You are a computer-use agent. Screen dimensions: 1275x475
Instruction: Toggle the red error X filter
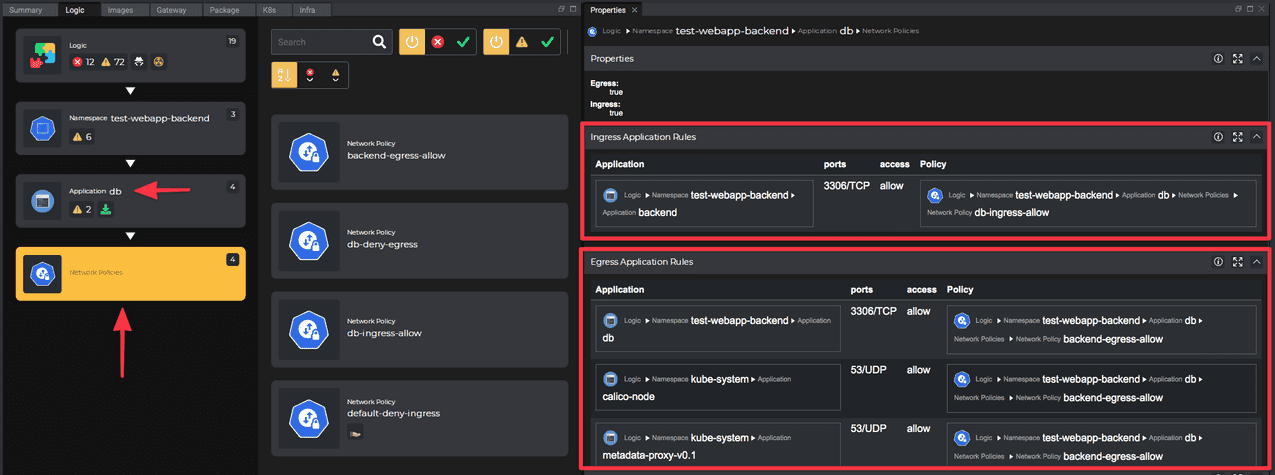pyautogui.click(x=438, y=42)
